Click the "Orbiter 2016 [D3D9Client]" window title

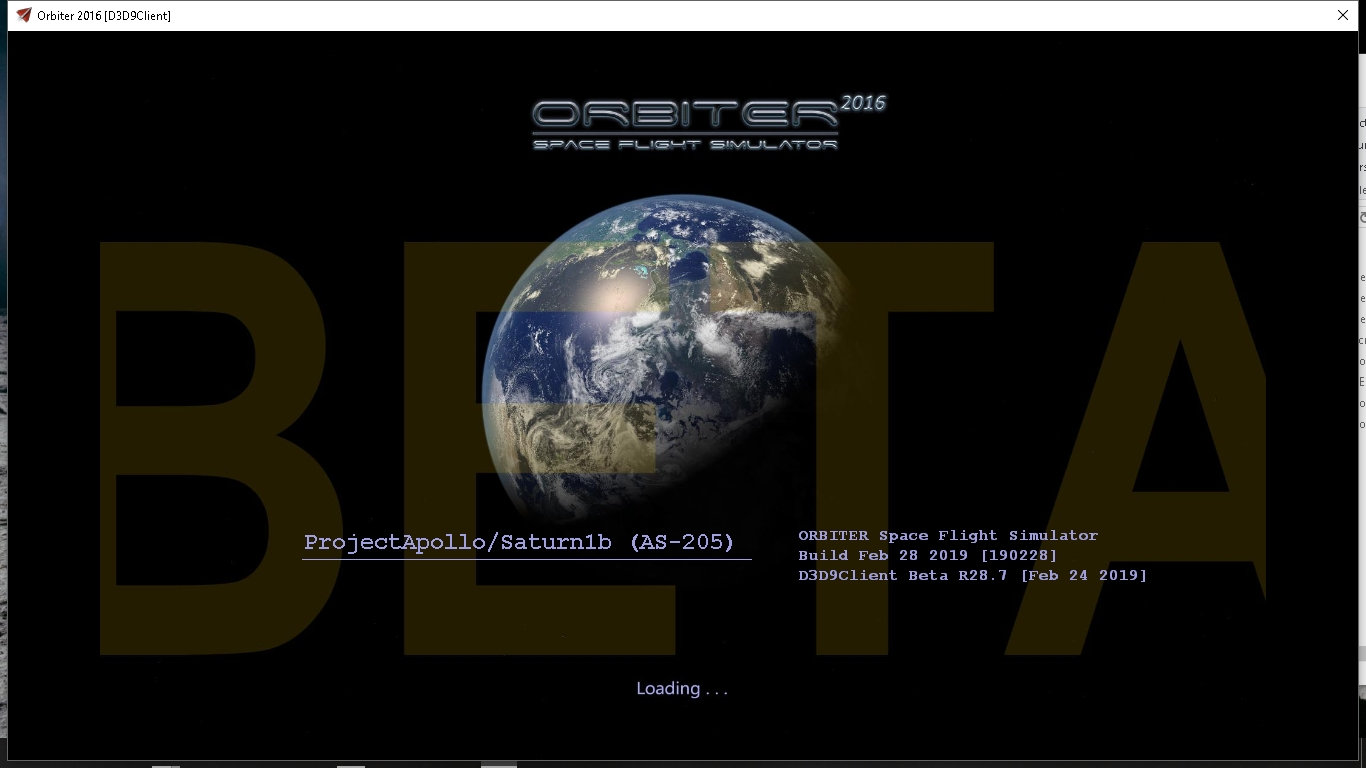pyautogui.click(x=104, y=16)
